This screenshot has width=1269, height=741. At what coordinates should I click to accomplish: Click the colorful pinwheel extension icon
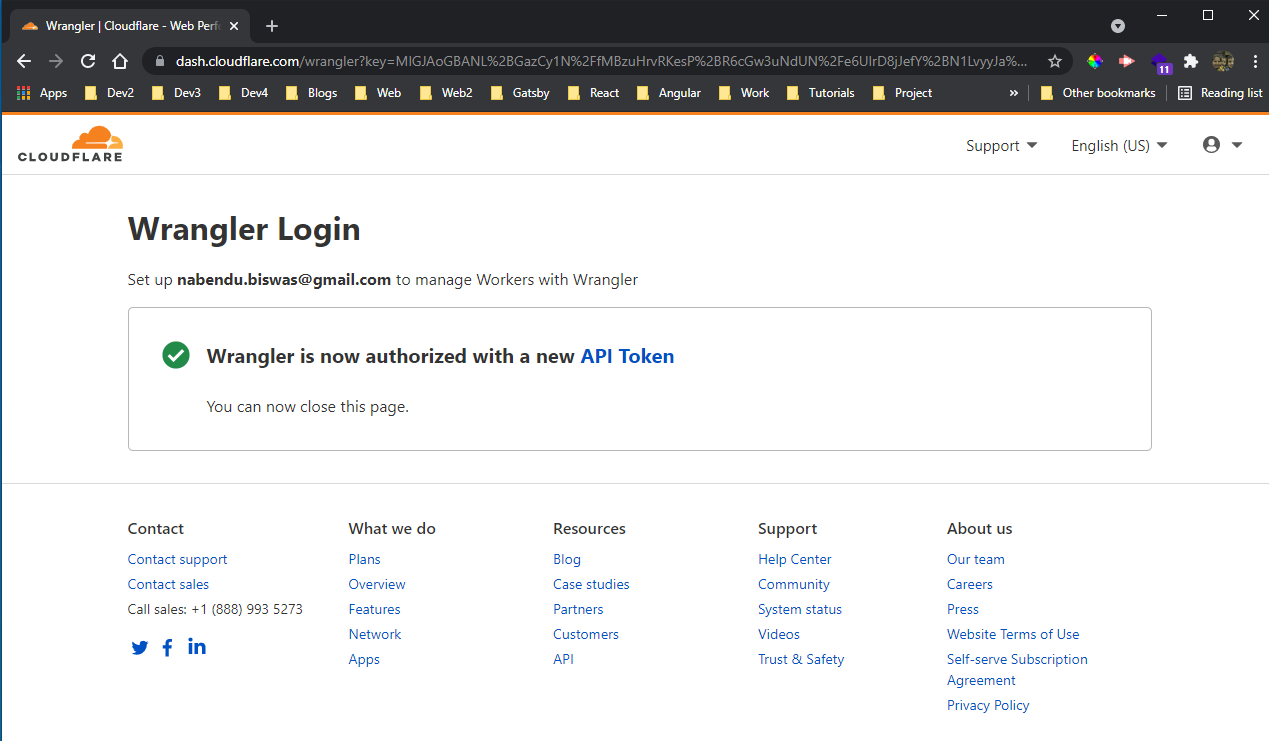(x=1095, y=61)
